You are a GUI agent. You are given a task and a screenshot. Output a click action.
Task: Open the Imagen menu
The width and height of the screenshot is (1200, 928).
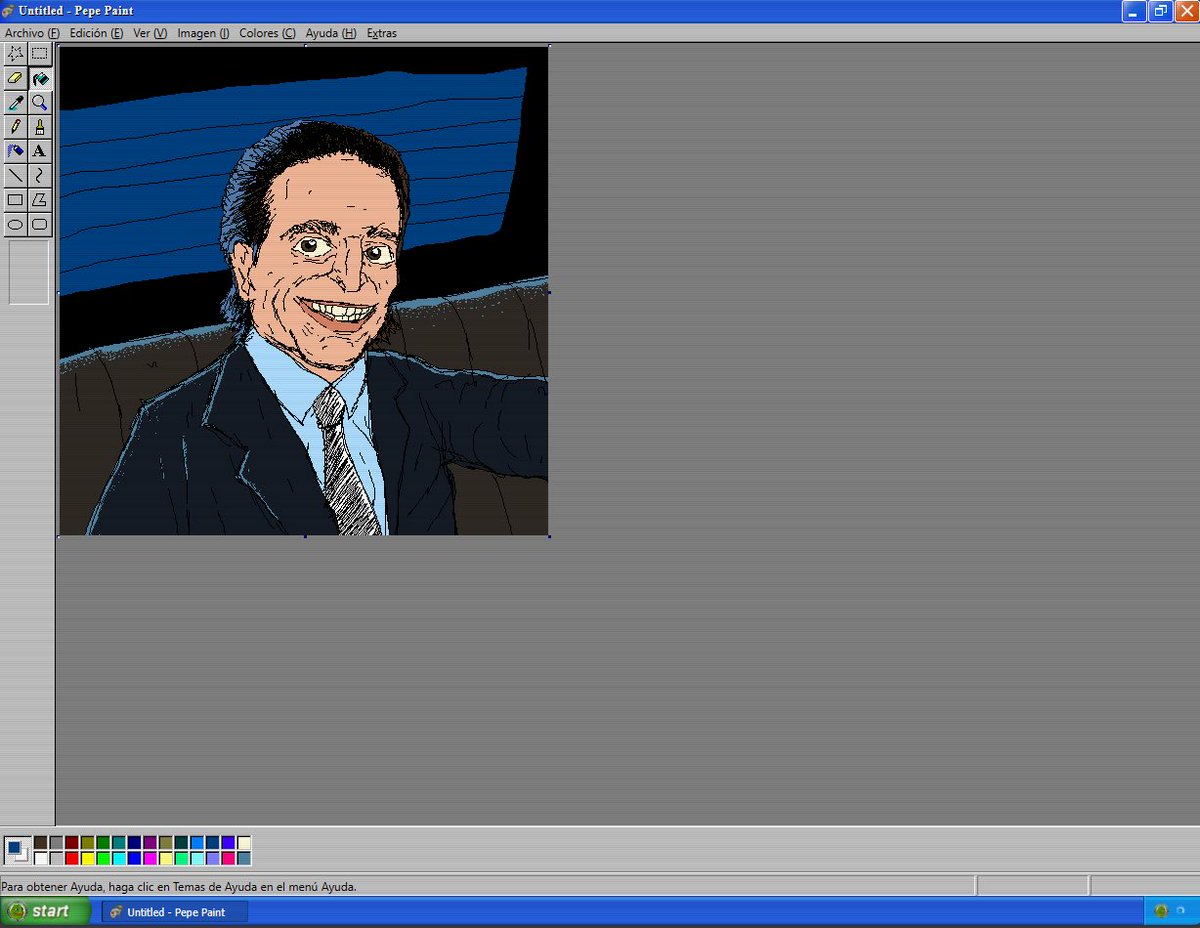203,33
